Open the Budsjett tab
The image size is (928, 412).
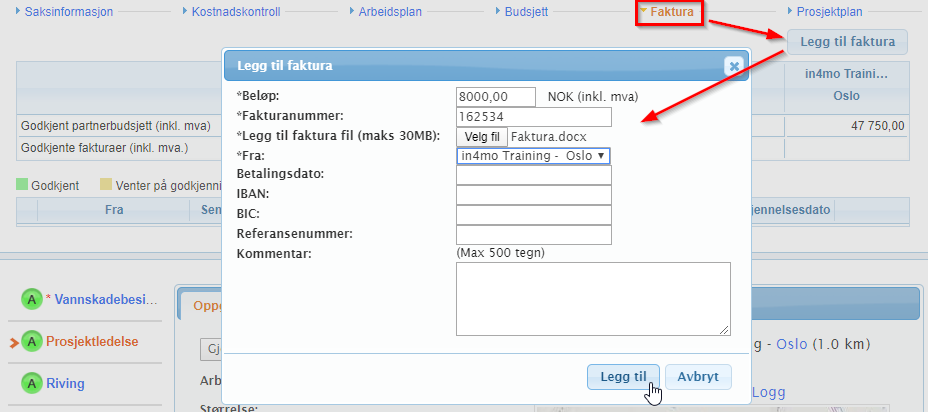pos(523,12)
